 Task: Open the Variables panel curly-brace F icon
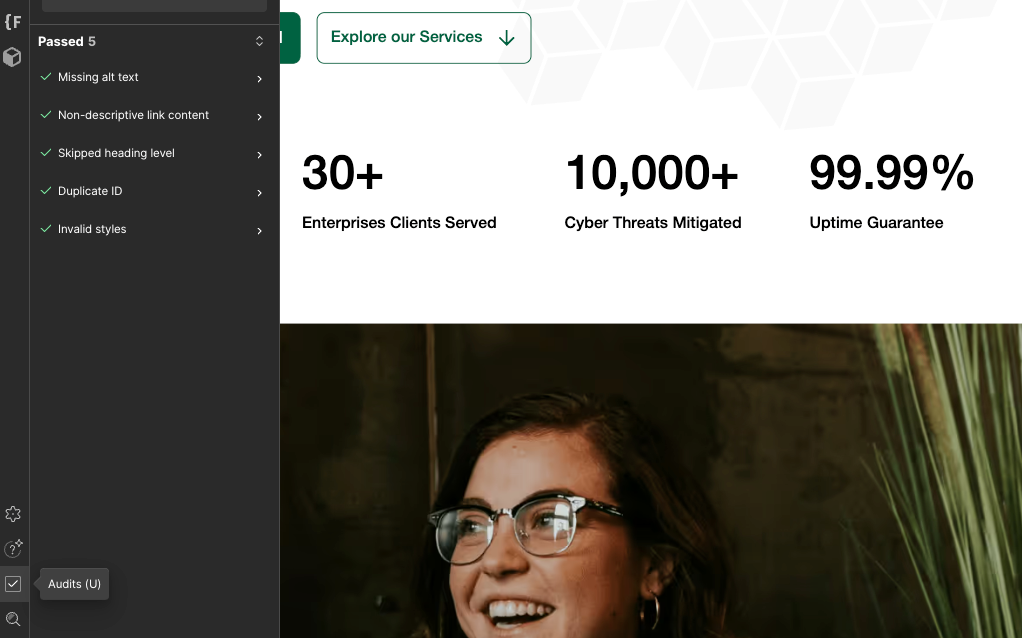point(13,22)
